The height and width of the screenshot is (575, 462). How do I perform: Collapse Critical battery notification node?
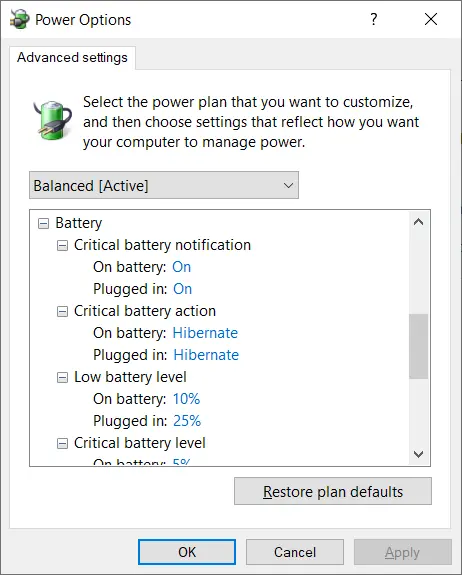(x=62, y=245)
